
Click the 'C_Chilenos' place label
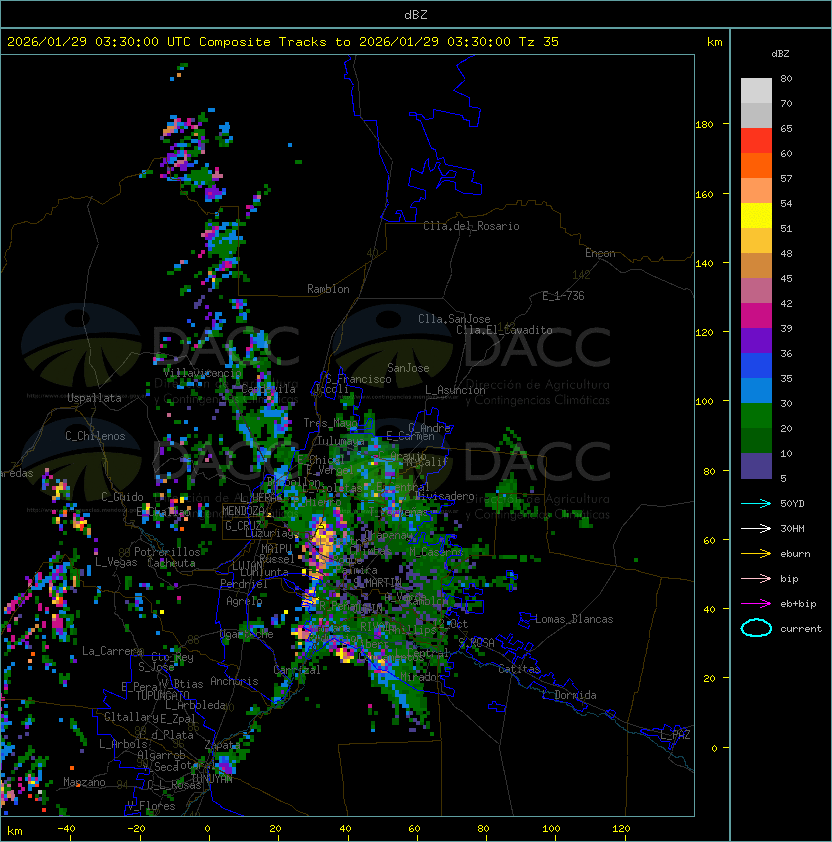coord(95,436)
